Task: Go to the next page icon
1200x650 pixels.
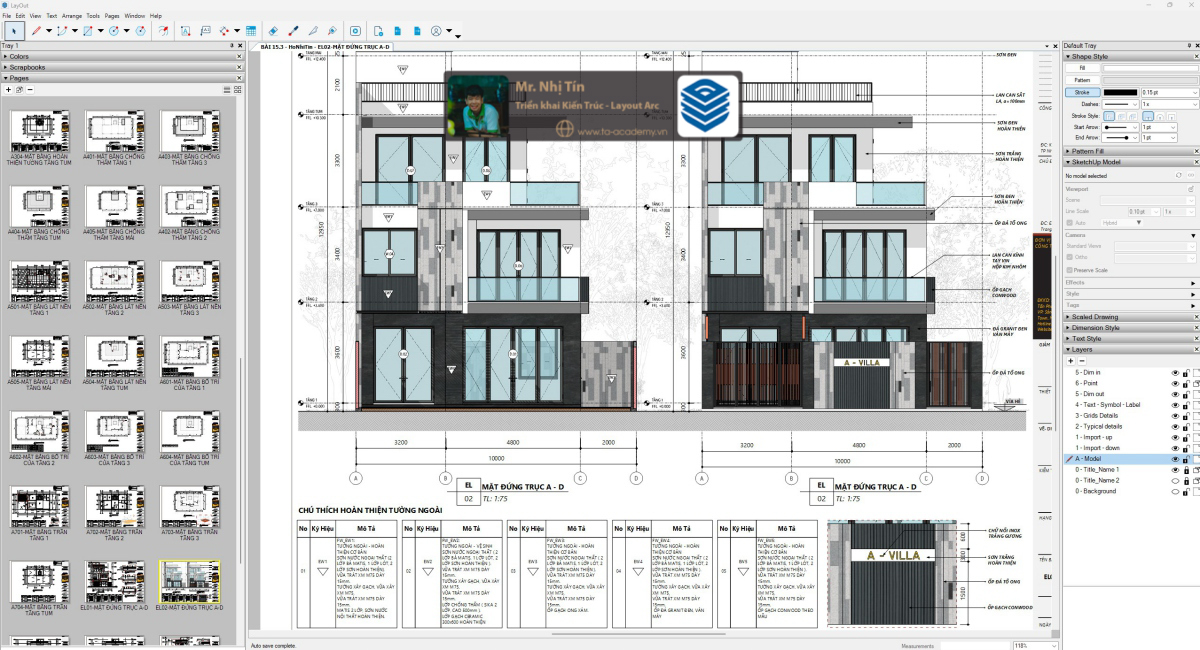Action: [x=417, y=31]
